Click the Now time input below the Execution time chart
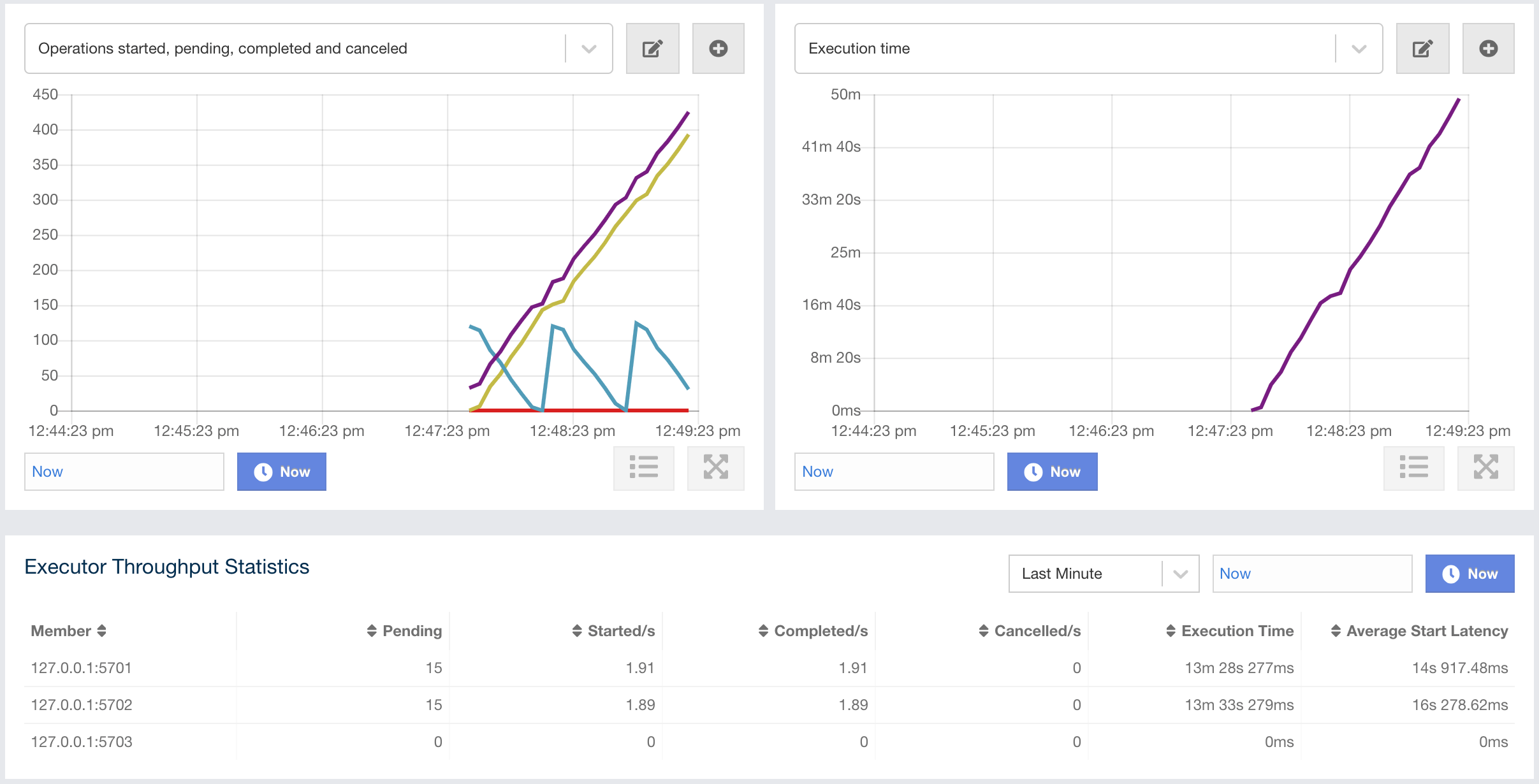Screen dimensions: 1539x784 tap(893, 472)
